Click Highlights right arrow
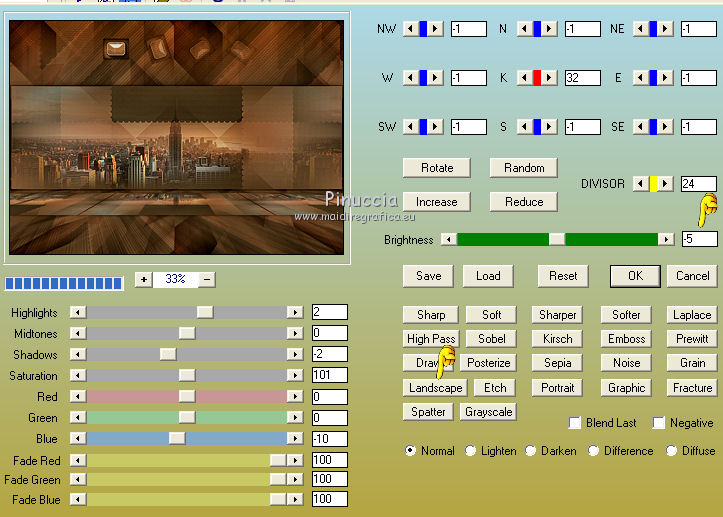 [295, 312]
